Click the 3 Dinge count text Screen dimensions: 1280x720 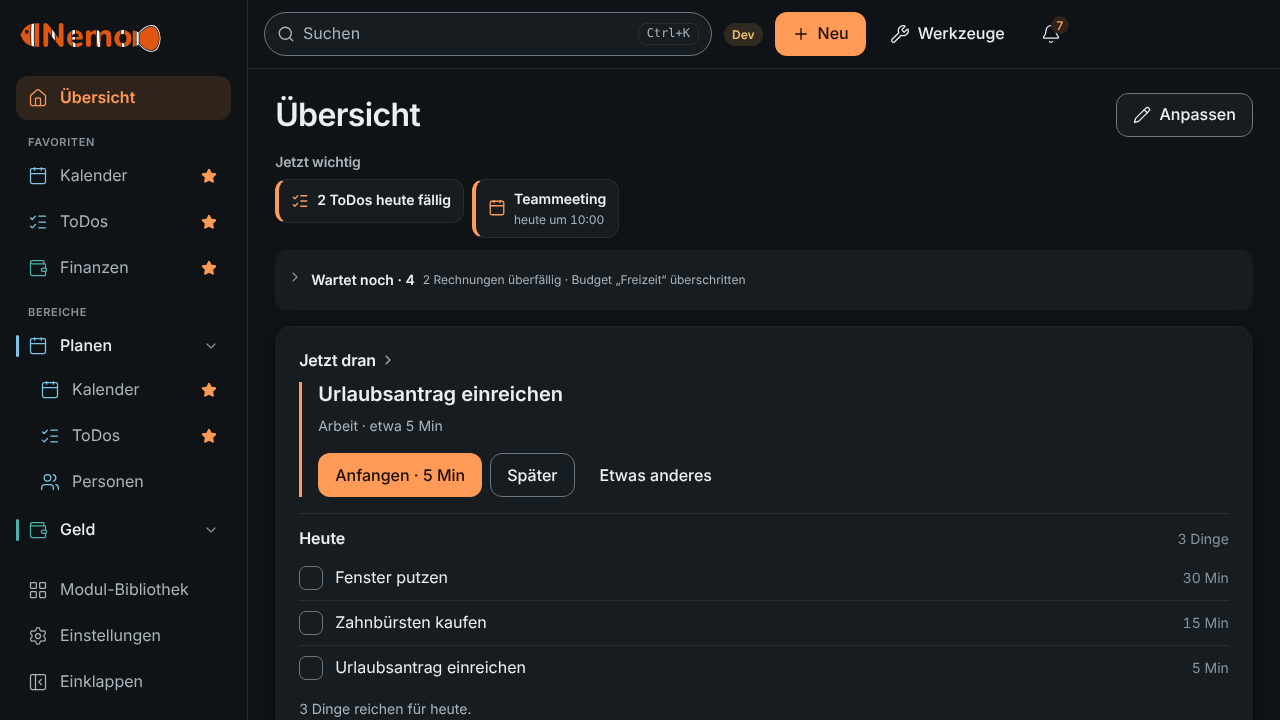(x=1203, y=539)
